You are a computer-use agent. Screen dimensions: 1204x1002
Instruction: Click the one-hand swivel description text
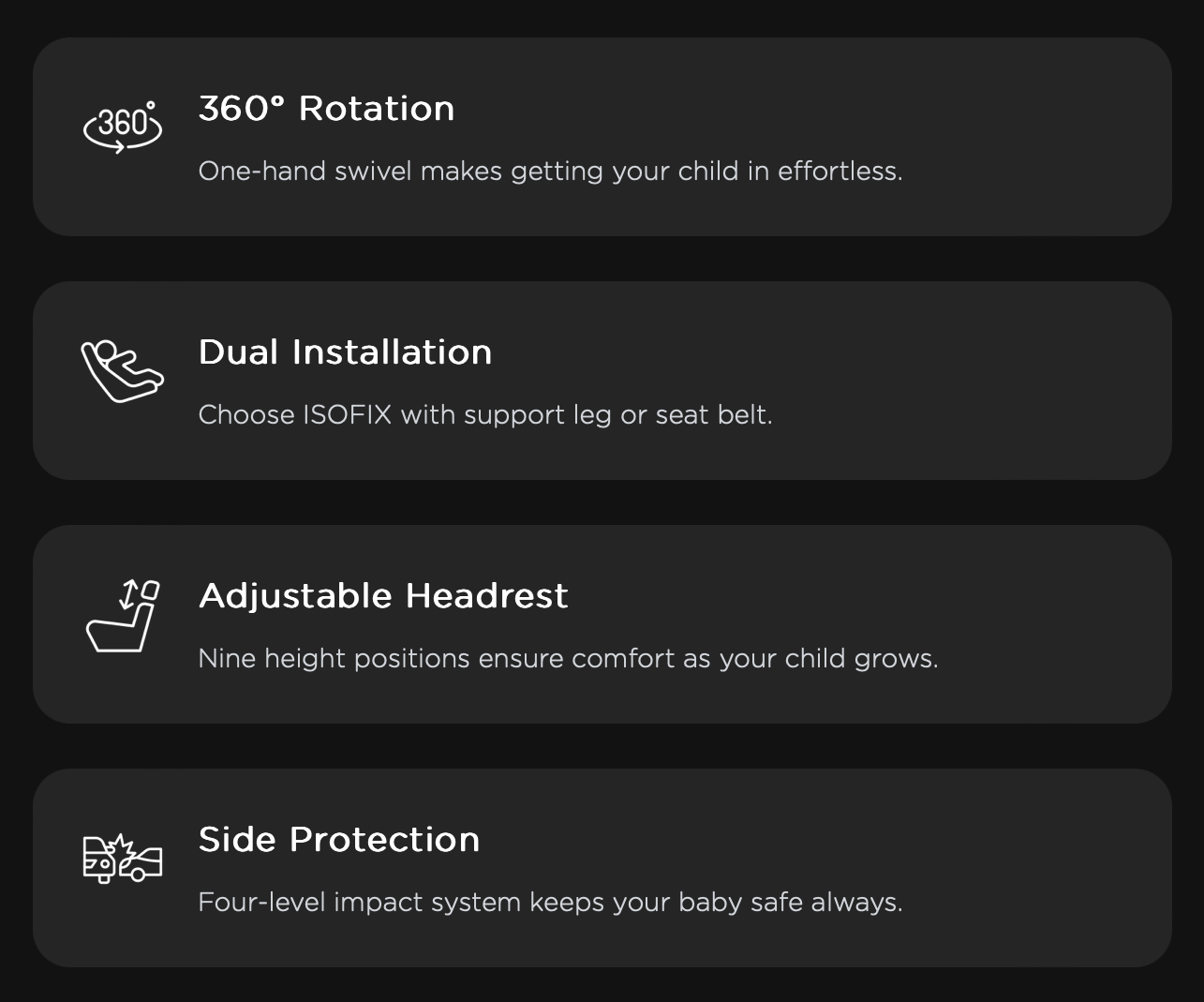(550, 172)
